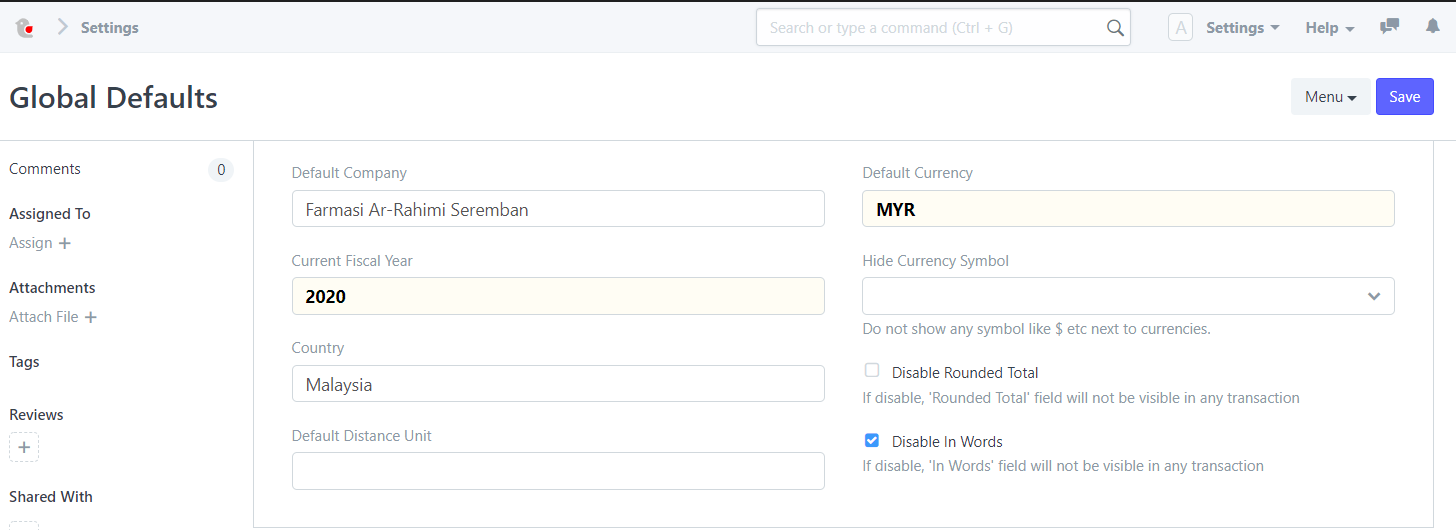The height and width of the screenshot is (530, 1456).
Task: Click the breadcrumb chevron arrow
Action: tap(62, 27)
